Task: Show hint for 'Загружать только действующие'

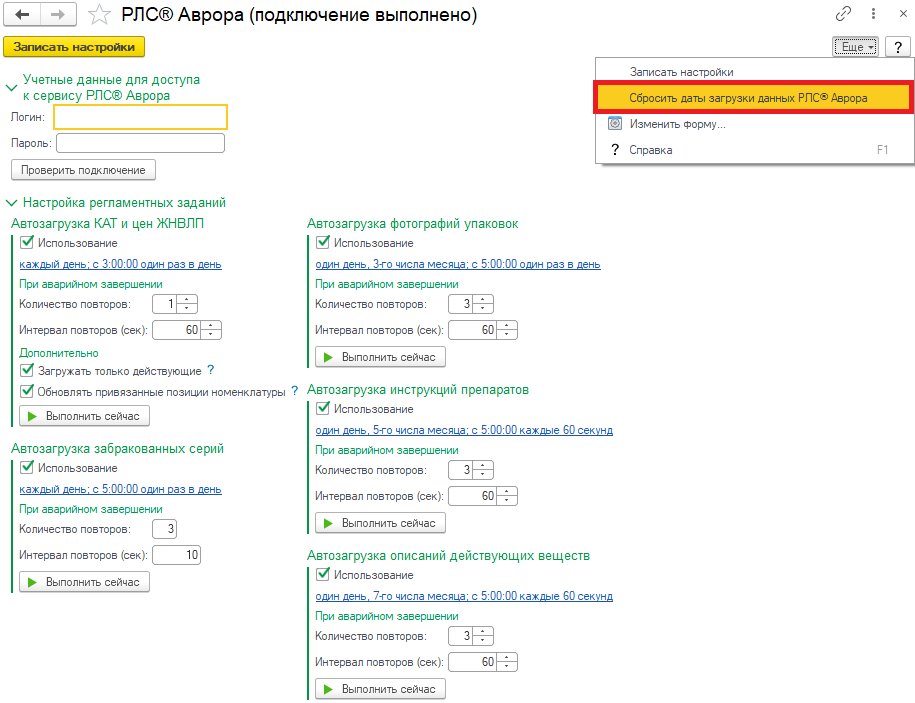Action: click(x=211, y=370)
